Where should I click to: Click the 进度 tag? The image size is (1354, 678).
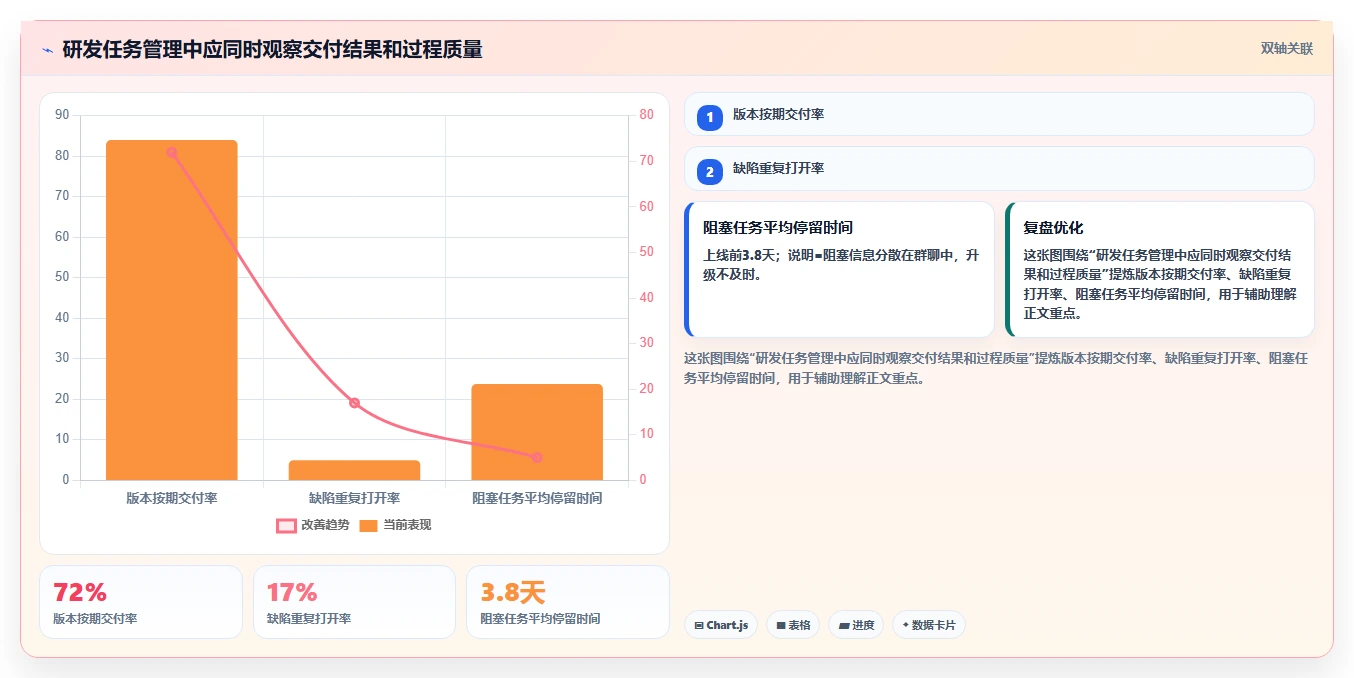pyautogui.click(x=856, y=625)
